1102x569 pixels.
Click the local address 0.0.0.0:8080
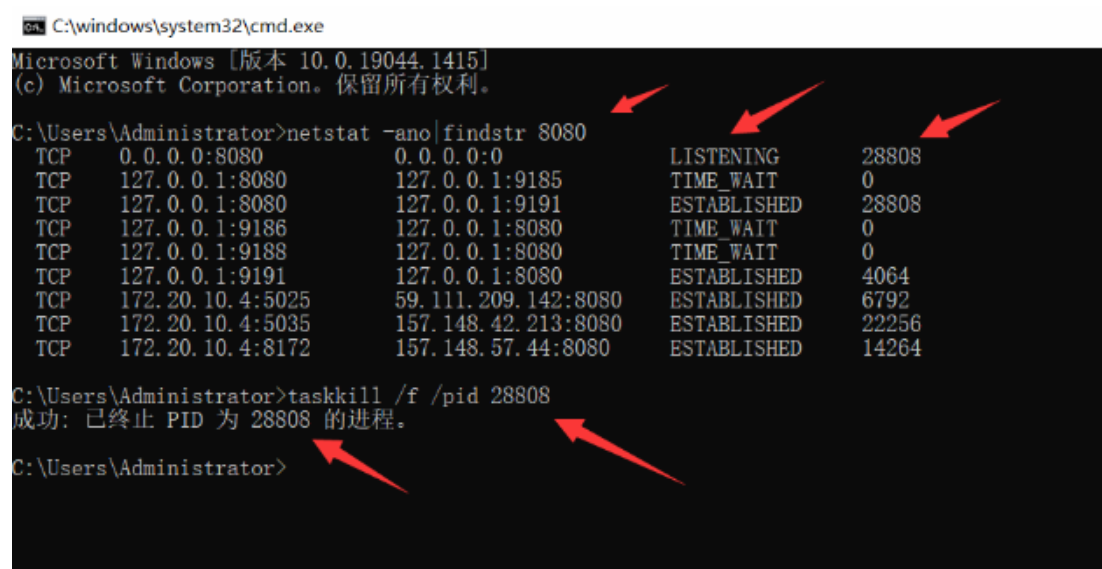190,157
